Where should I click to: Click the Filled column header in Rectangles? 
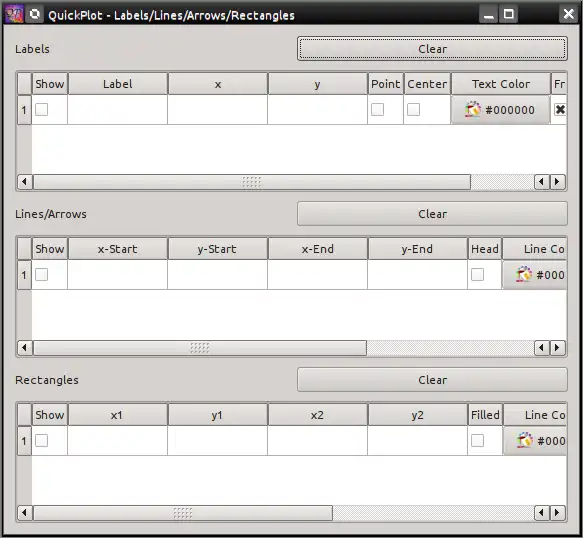[x=485, y=415]
